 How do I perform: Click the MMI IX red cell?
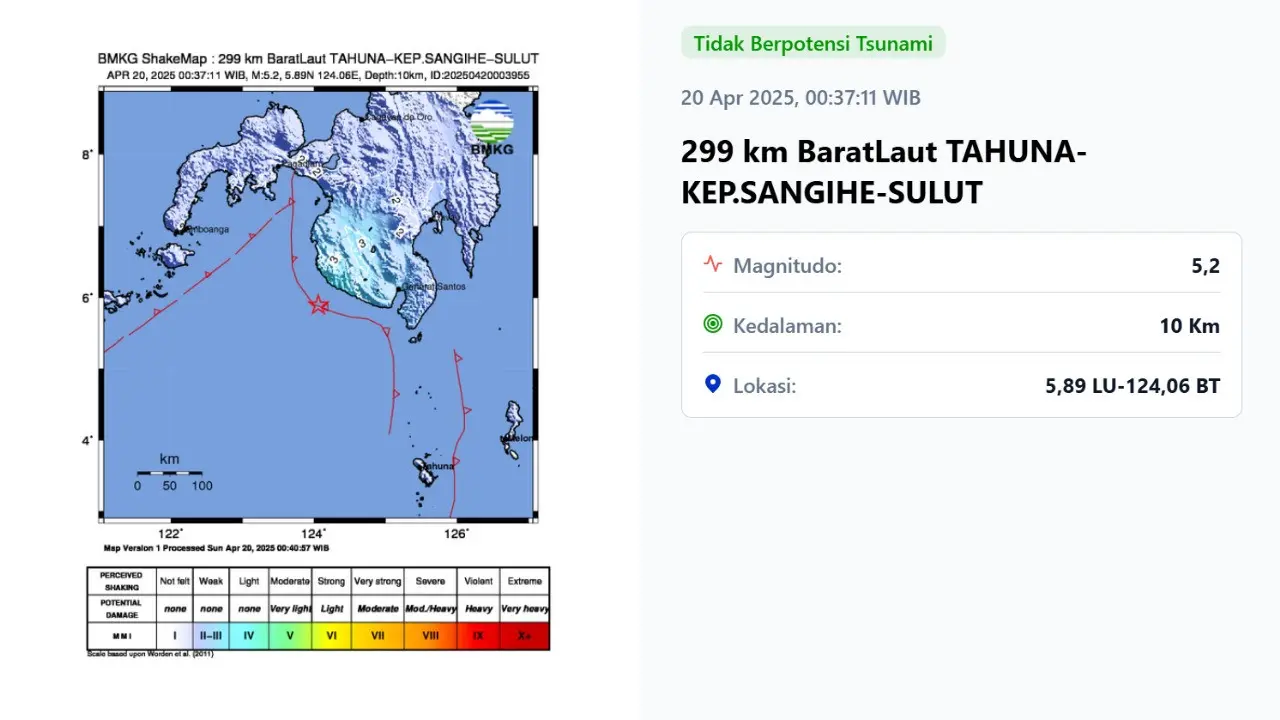[478, 636]
